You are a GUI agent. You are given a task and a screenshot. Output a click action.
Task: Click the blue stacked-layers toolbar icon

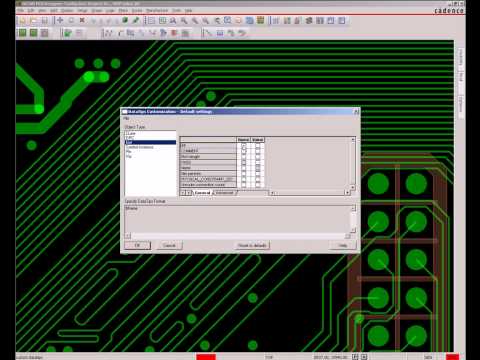(250, 20)
